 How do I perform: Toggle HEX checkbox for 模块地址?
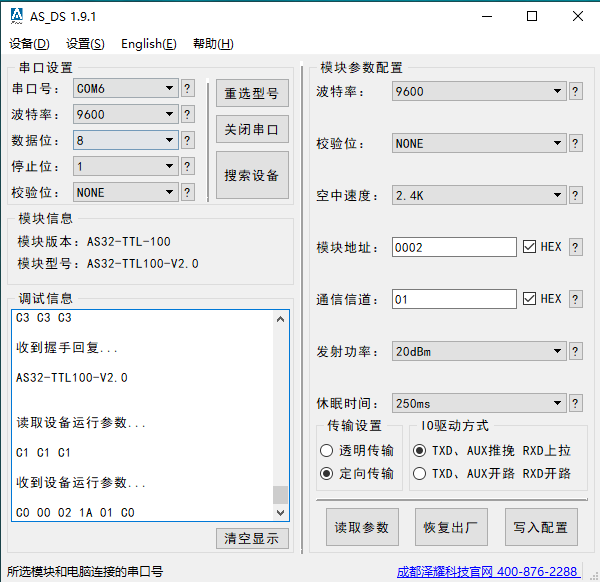[530, 247]
